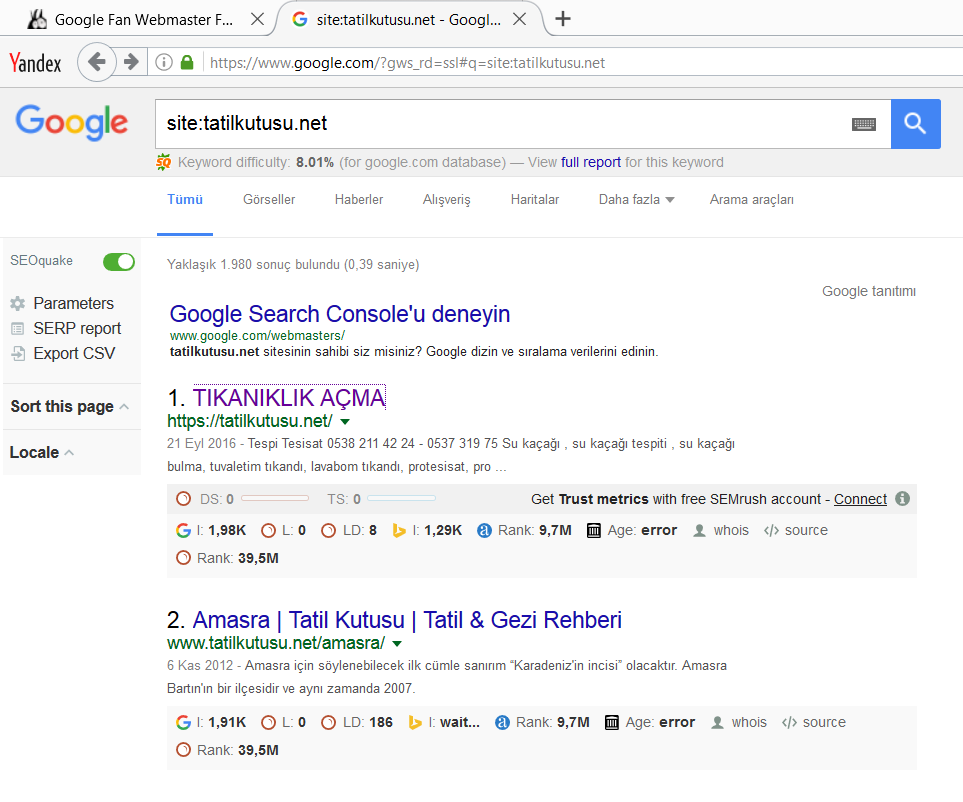Image resolution: width=963 pixels, height=802 pixels.
Task: Click Export CSV in SEOquake sidebar
Action: coord(74,354)
